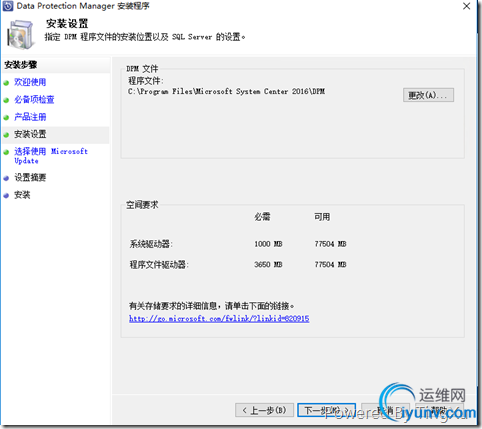This screenshot has height=429, width=482.
Task: Click the 下一步 next button
Action: tap(326, 410)
